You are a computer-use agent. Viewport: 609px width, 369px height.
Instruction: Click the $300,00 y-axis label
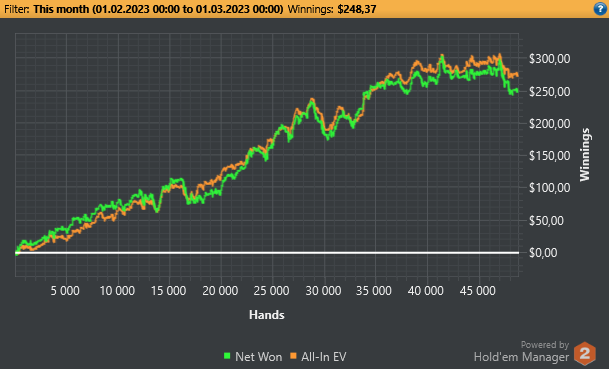[x=550, y=59]
